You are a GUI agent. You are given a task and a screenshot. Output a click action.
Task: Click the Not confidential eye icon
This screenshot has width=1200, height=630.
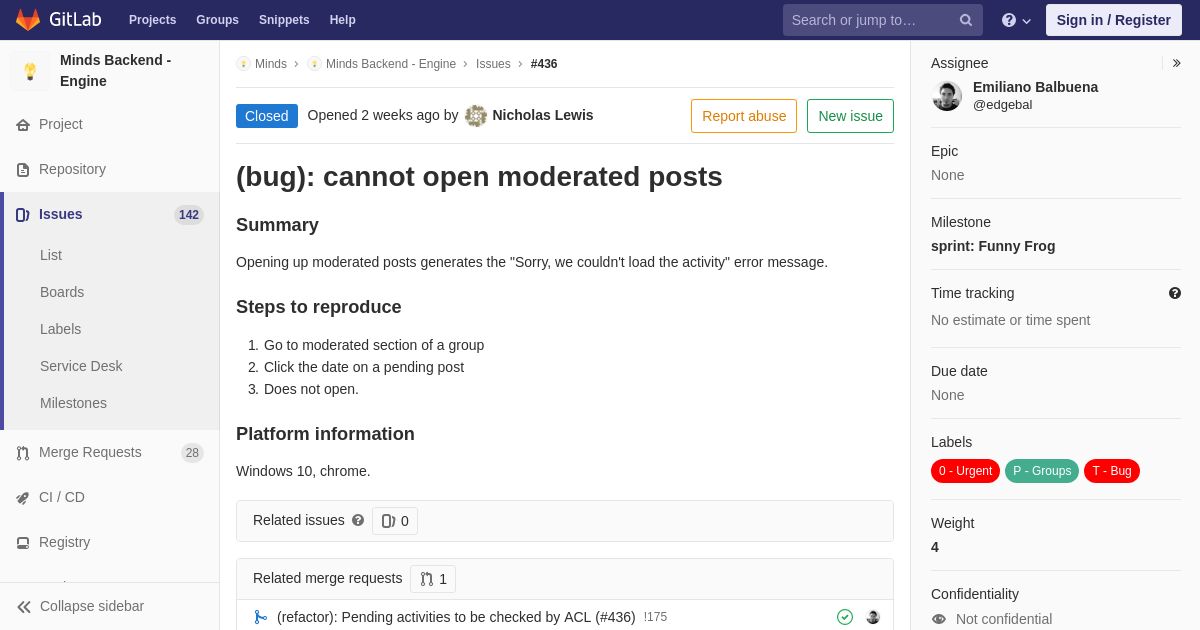point(939,619)
